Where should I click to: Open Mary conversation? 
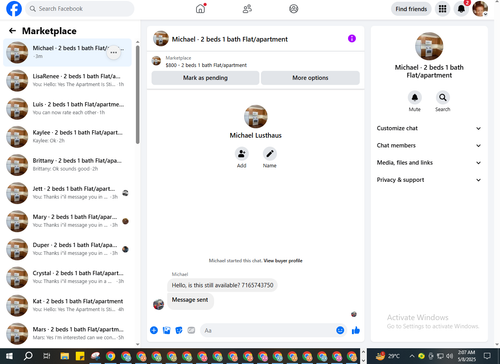(x=67, y=221)
